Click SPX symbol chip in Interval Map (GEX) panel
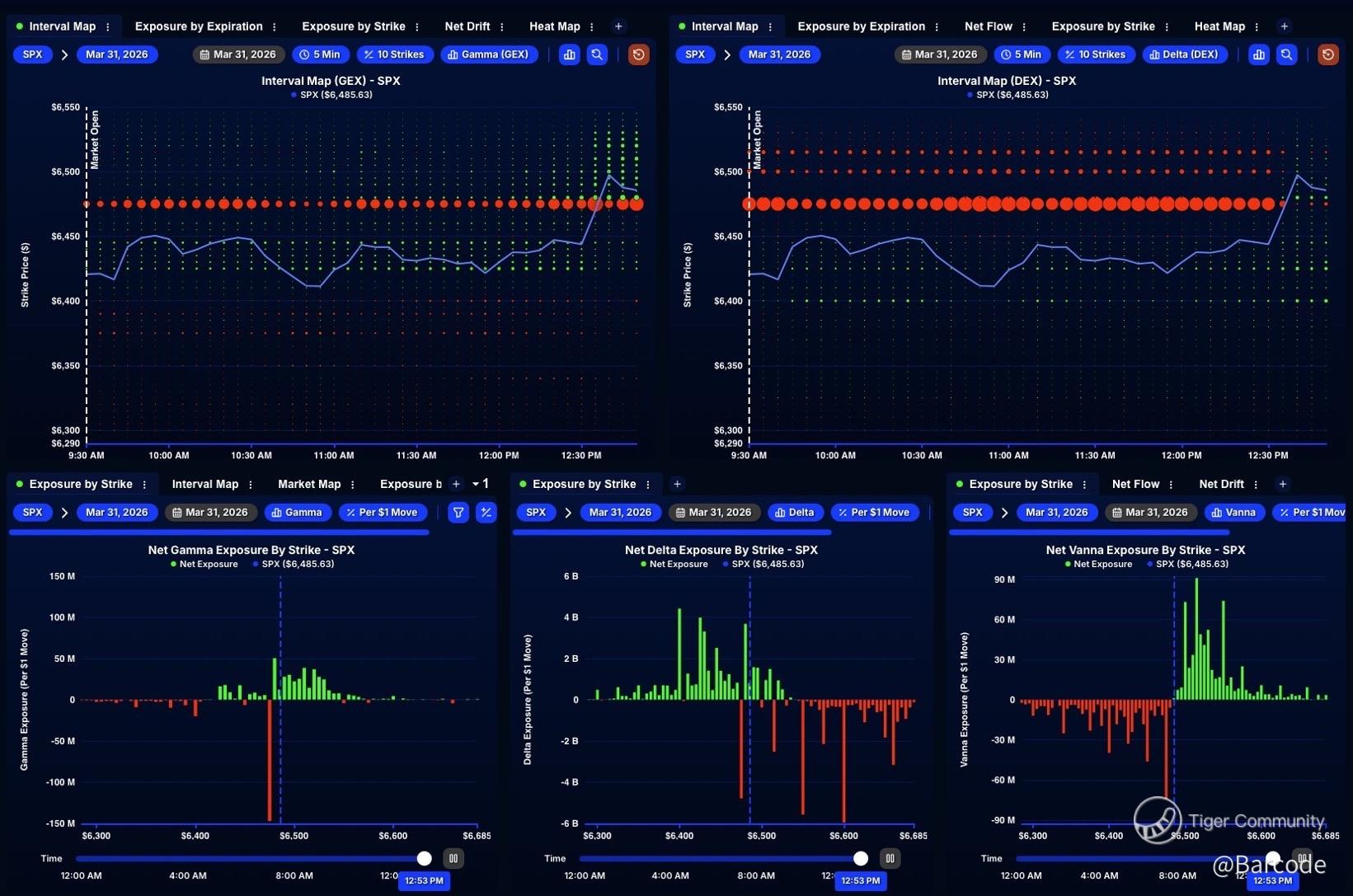Viewport: 1353px width, 896px height. (x=33, y=54)
